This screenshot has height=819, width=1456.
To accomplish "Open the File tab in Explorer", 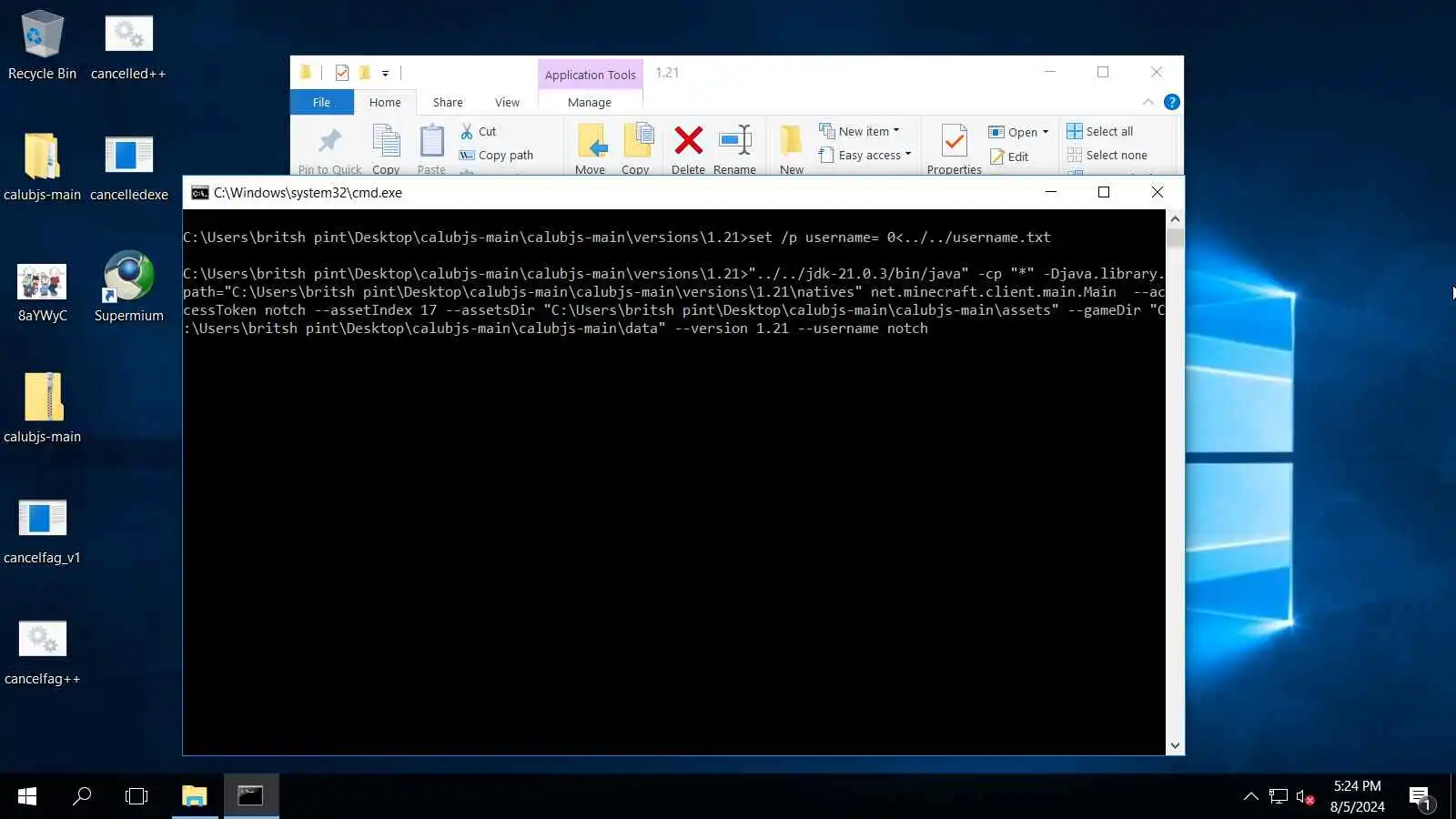I will click(321, 103).
